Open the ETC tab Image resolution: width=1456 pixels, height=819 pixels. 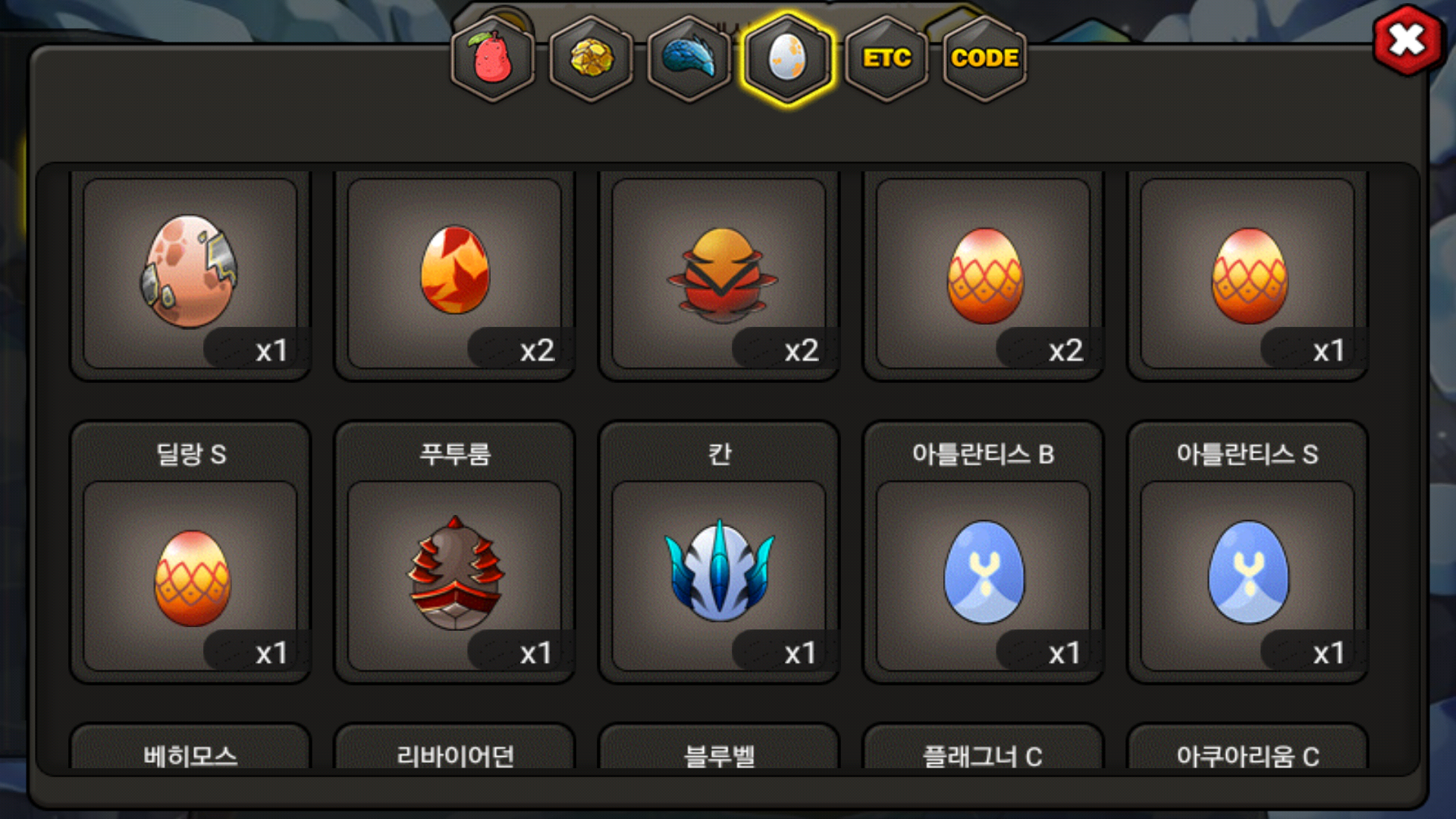point(886,58)
